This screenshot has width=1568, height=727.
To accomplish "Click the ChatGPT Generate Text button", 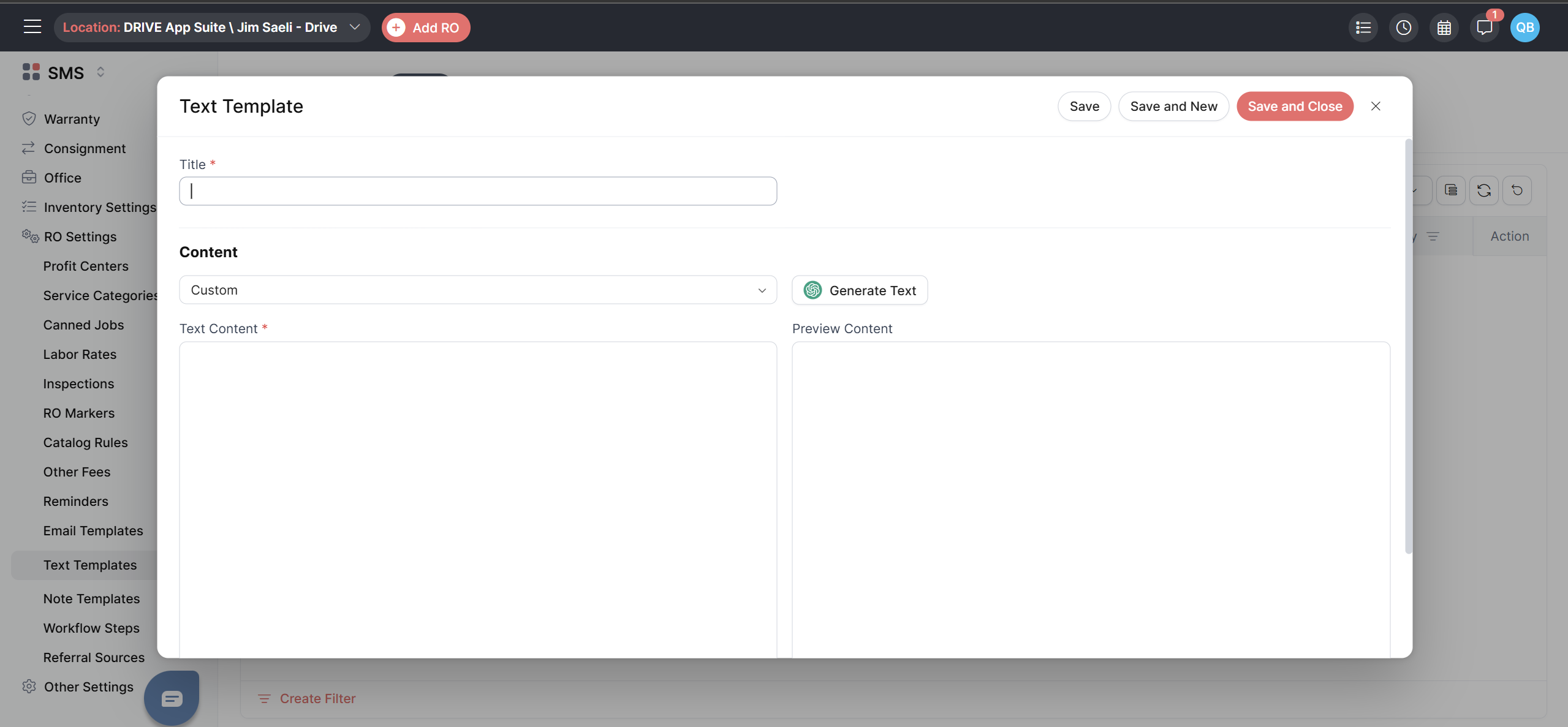I will (x=859, y=290).
